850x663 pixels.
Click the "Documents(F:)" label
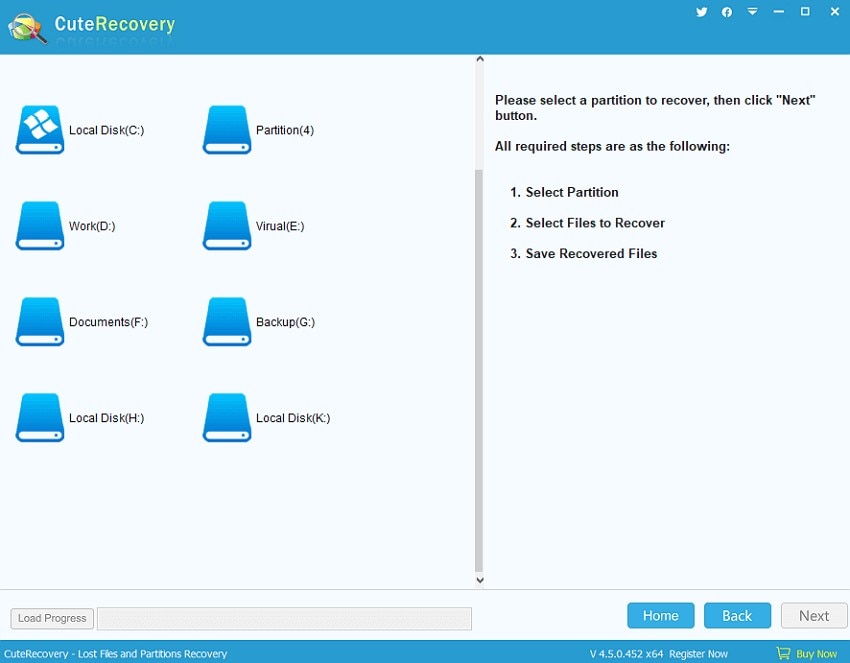(x=108, y=322)
